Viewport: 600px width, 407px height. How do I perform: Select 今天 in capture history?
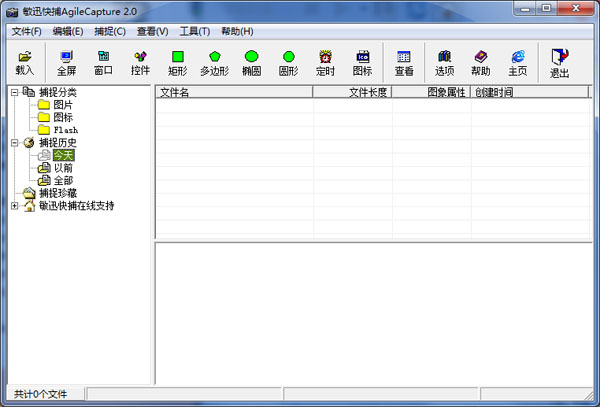pos(64,155)
